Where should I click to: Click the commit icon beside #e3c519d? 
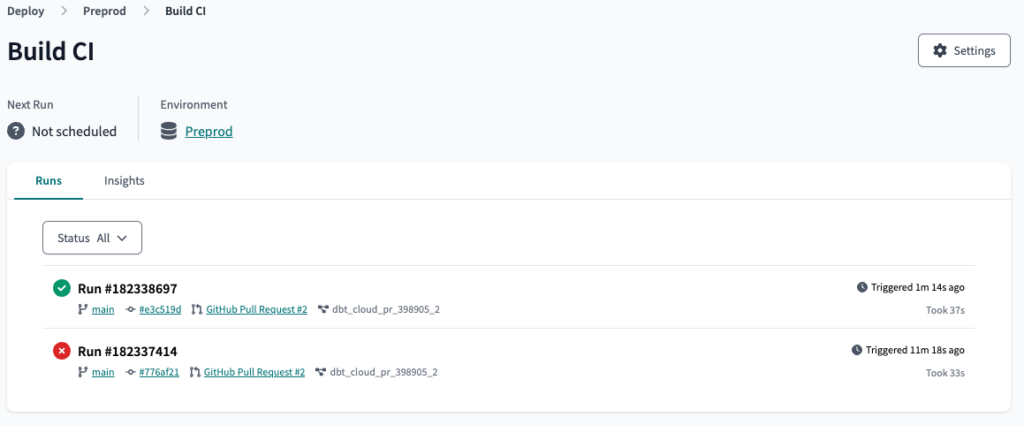pos(131,310)
